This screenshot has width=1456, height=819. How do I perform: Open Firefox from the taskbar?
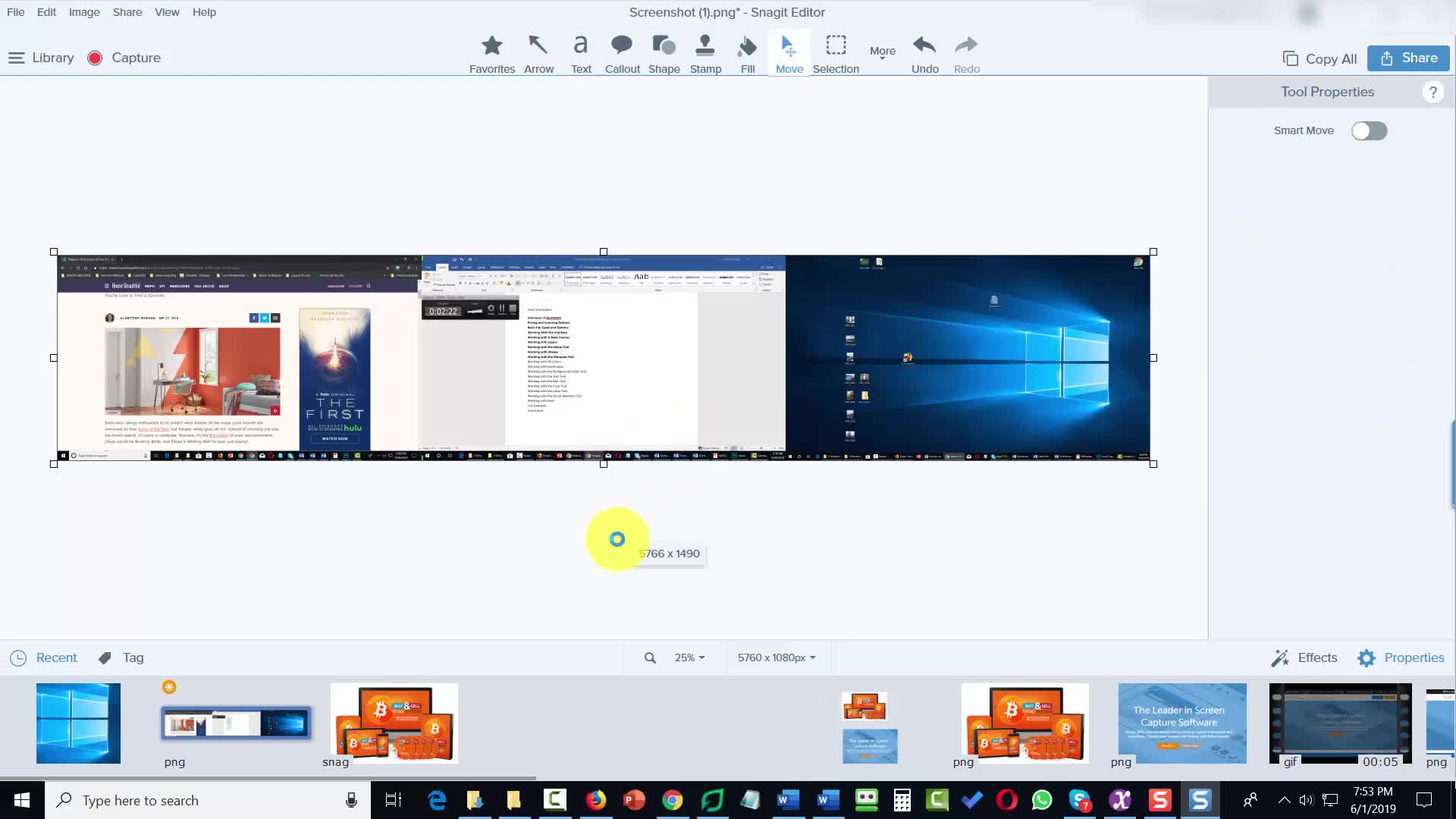pos(595,800)
